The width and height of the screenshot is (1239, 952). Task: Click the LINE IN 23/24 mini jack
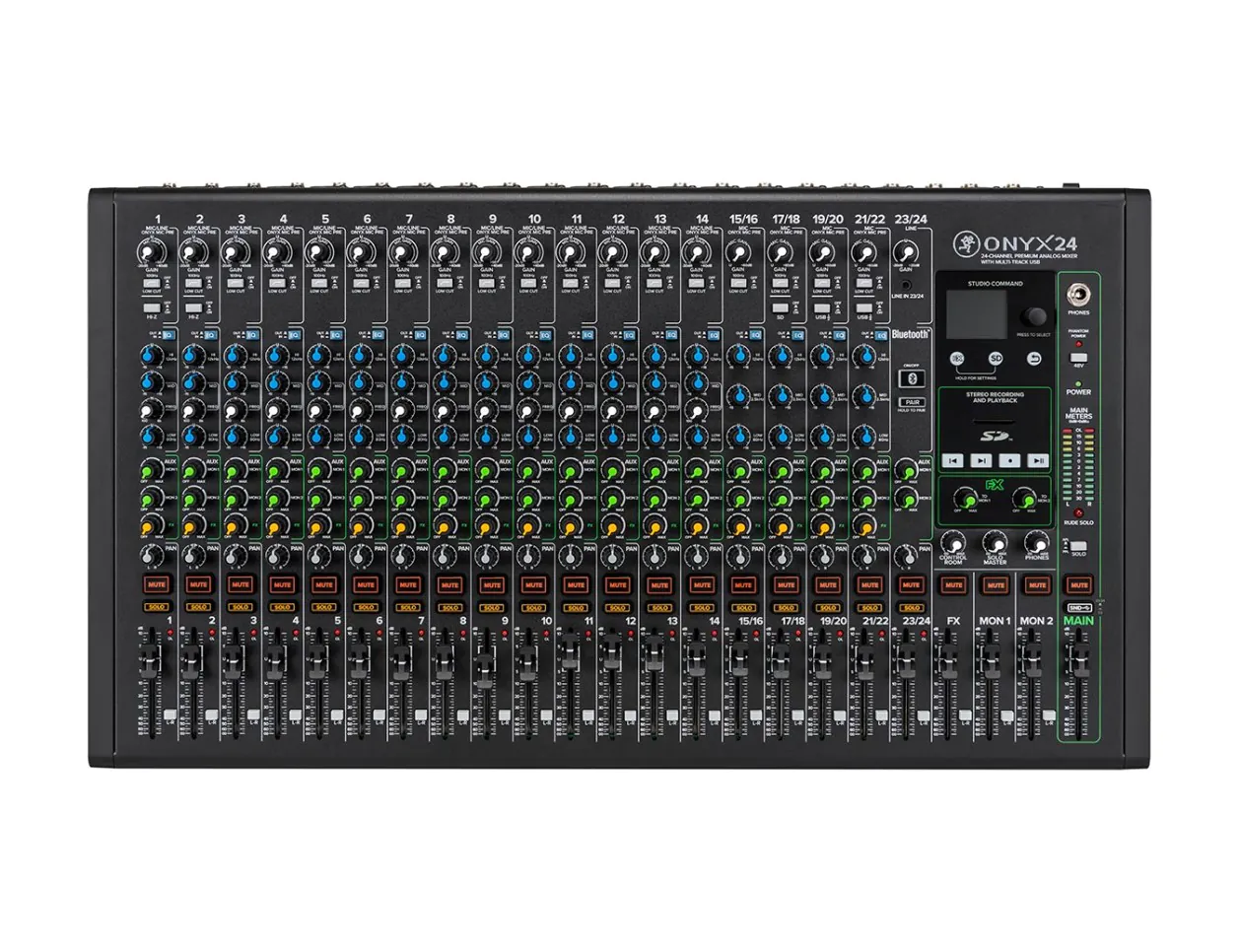[x=906, y=284]
